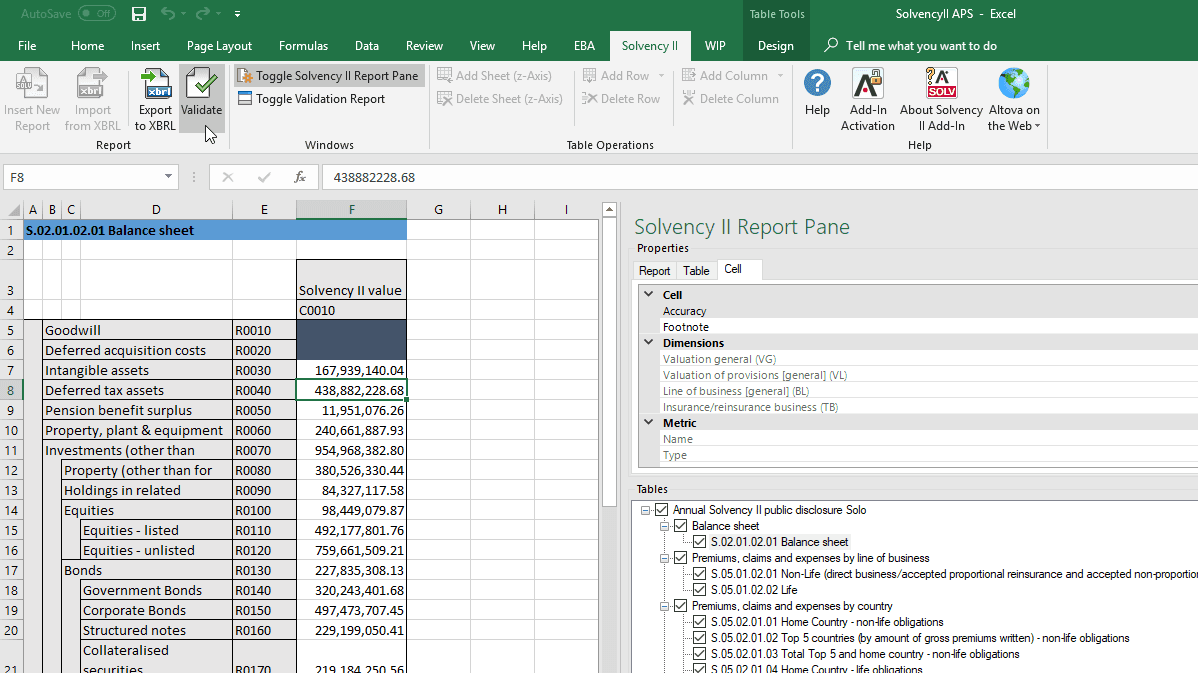Uncheck S.05.02.01.01 Home Country checkbox
The image size is (1198, 673).
[700, 622]
